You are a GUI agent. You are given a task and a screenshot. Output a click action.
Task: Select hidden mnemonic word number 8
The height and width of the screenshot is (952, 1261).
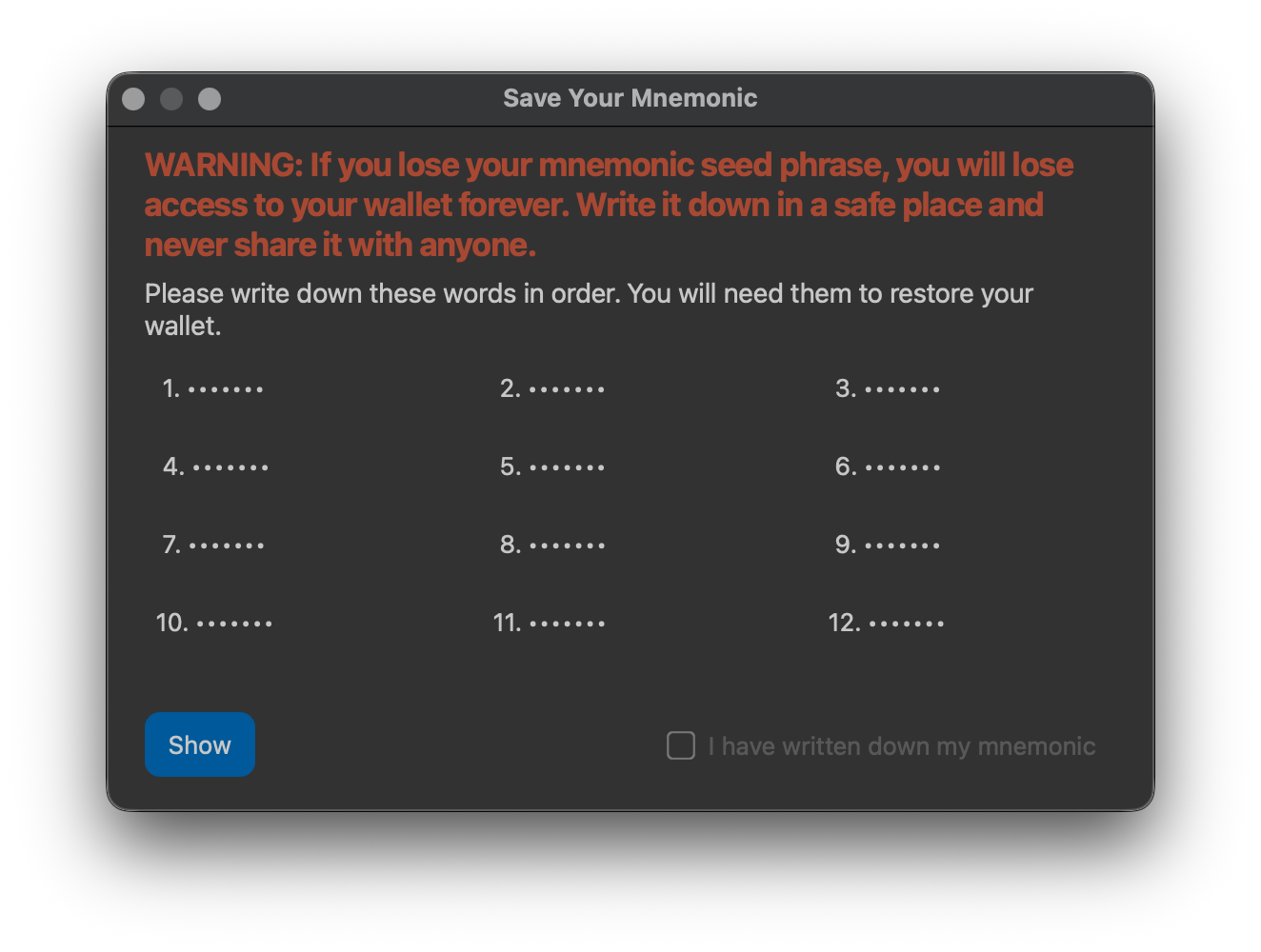click(x=566, y=545)
